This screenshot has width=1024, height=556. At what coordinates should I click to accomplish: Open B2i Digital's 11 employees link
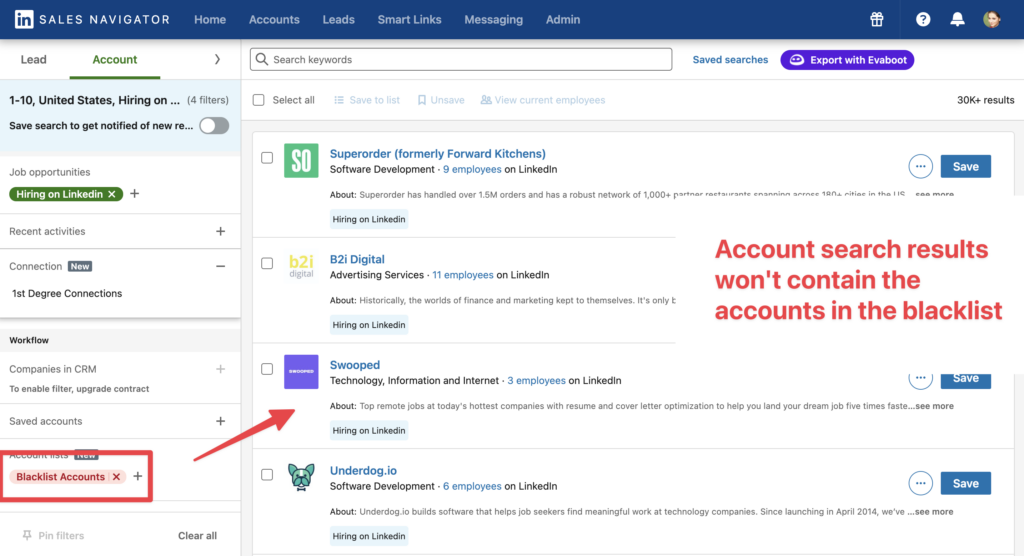pyautogui.click(x=463, y=275)
